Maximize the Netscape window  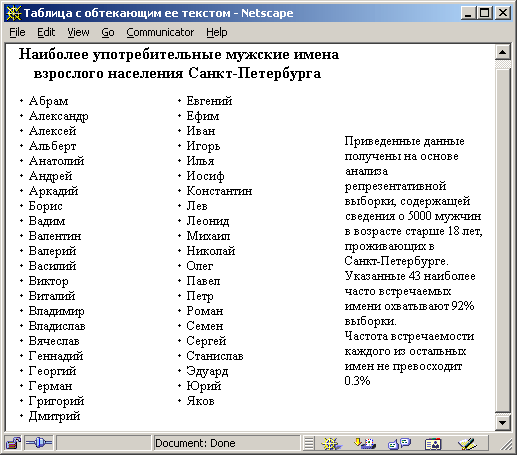484,13
